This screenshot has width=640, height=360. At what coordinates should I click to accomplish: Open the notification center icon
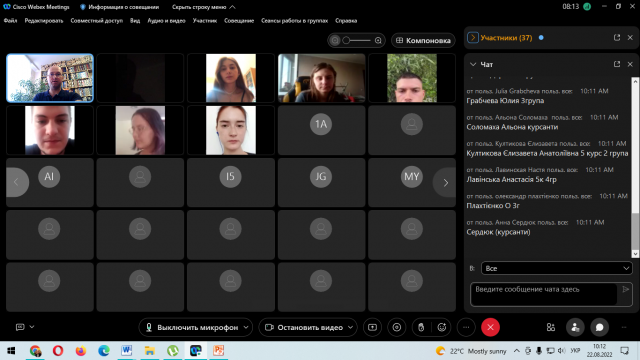[624, 351]
